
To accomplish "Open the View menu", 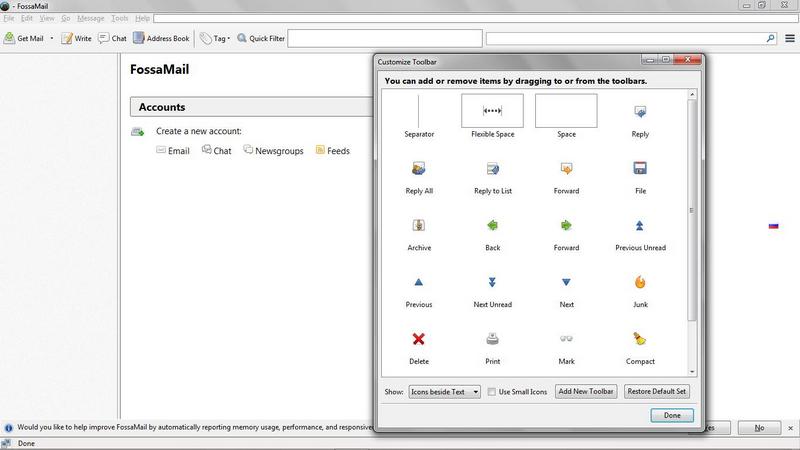I will click(x=47, y=18).
